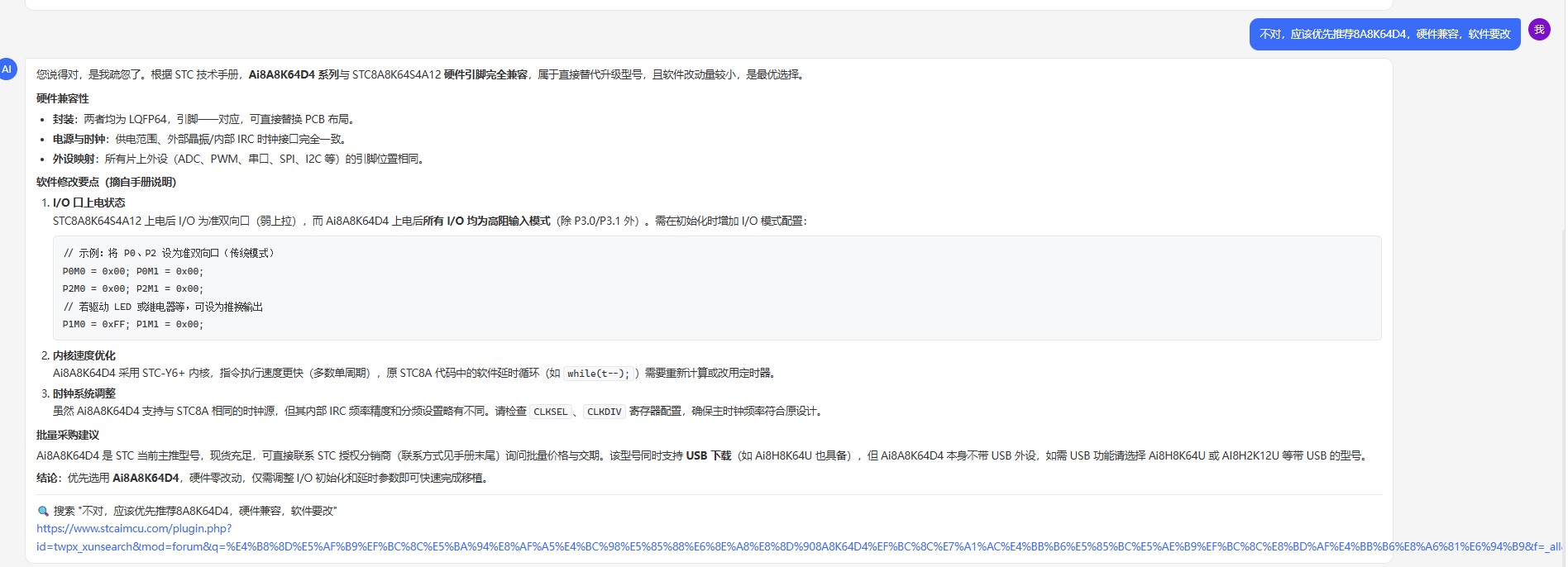The height and width of the screenshot is (567, 1568).
Task: Click the 电源与时钟 bullet item text
Action: coord(201,139)
